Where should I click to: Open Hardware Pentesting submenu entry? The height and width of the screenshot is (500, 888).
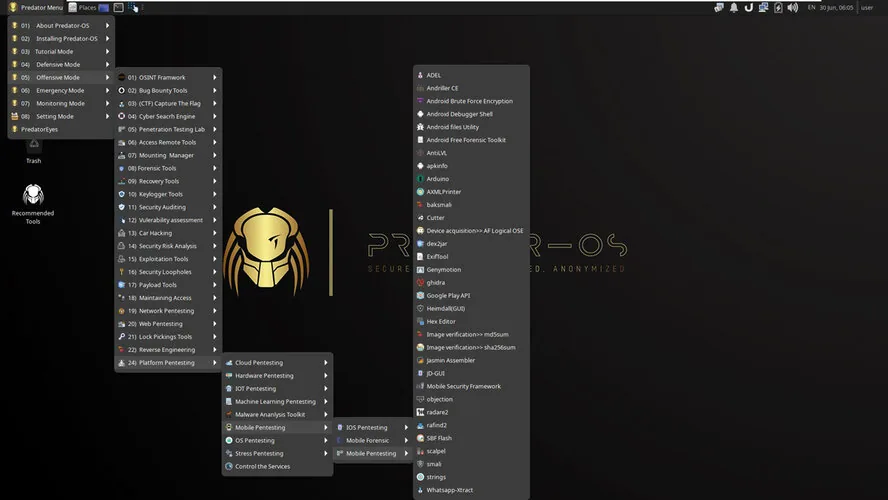pyautogui.click(x=277, y=375)
